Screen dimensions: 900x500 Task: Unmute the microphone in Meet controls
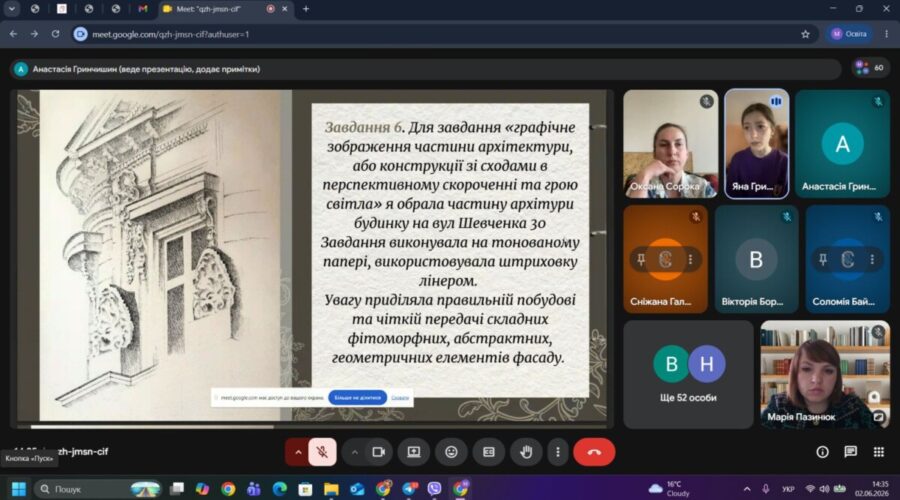coord(322,452)
